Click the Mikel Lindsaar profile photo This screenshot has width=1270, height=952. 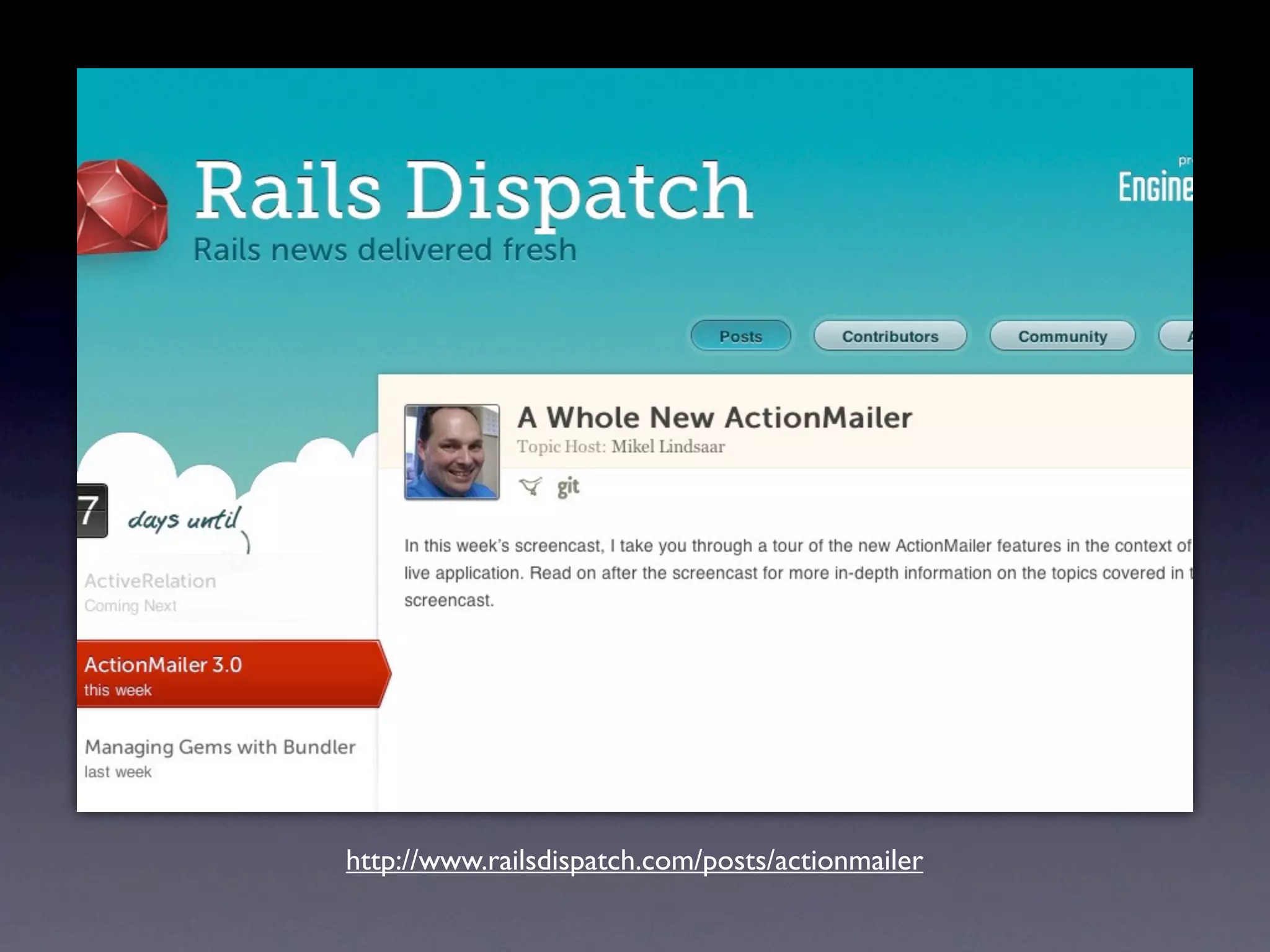pyautogui.click(x=452, y=452)
